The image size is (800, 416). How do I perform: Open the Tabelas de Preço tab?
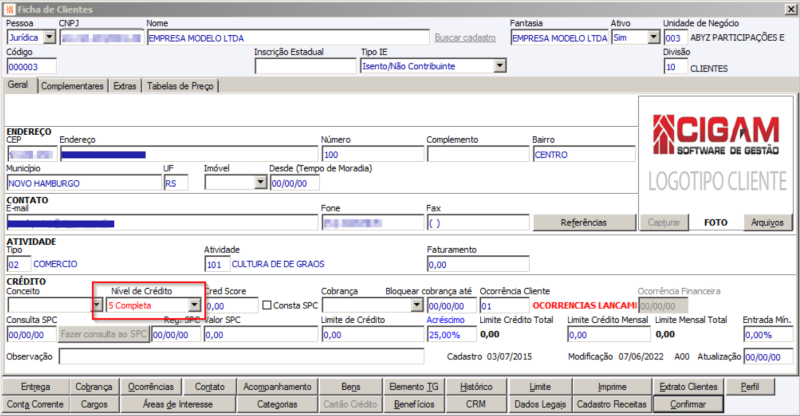pyautogui.click(x=180, y=86)
